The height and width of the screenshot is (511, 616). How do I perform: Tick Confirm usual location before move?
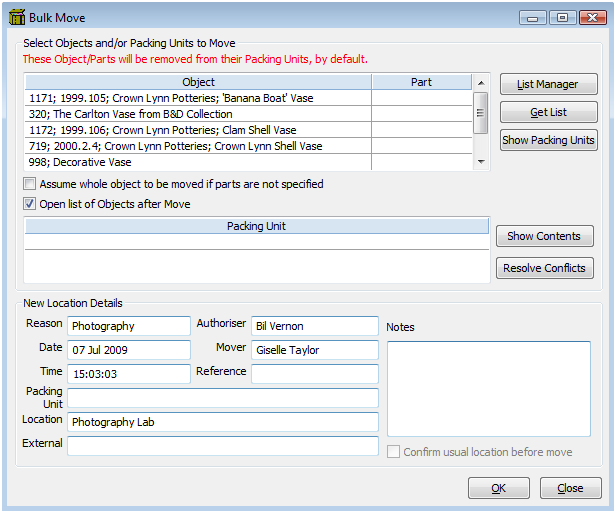point(393,452)
